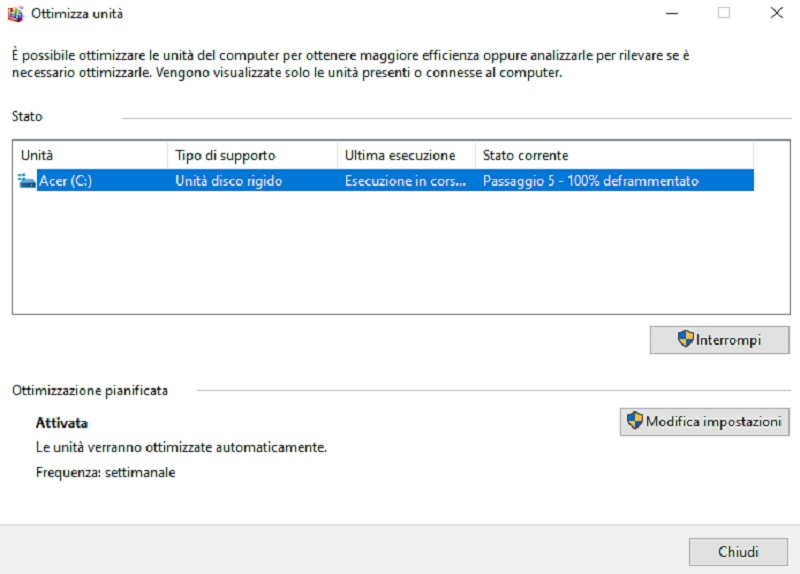The height and width of the screenshot is (574, 800).
Task: Click the Unità disco rigido cell
Action: coord(229,181)
